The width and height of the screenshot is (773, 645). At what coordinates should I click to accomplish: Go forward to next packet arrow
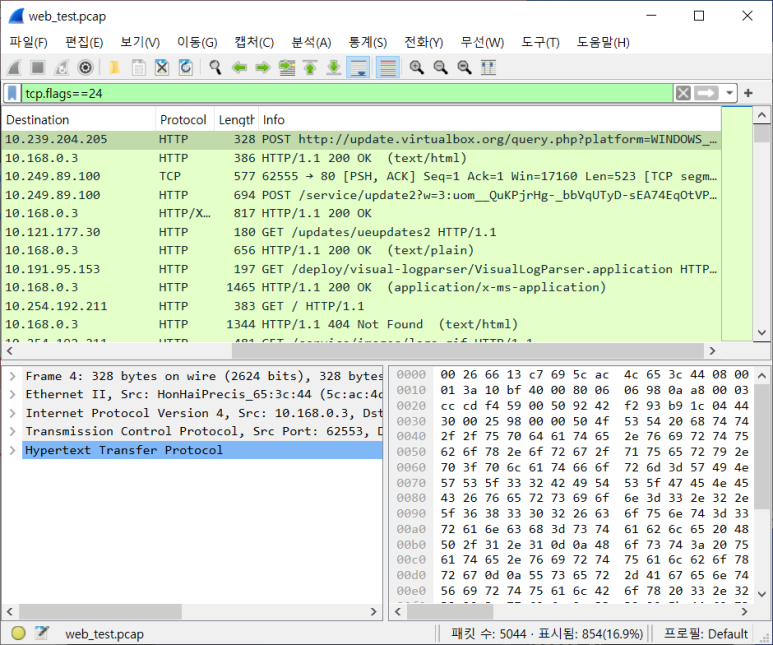(x=263, y=67)
